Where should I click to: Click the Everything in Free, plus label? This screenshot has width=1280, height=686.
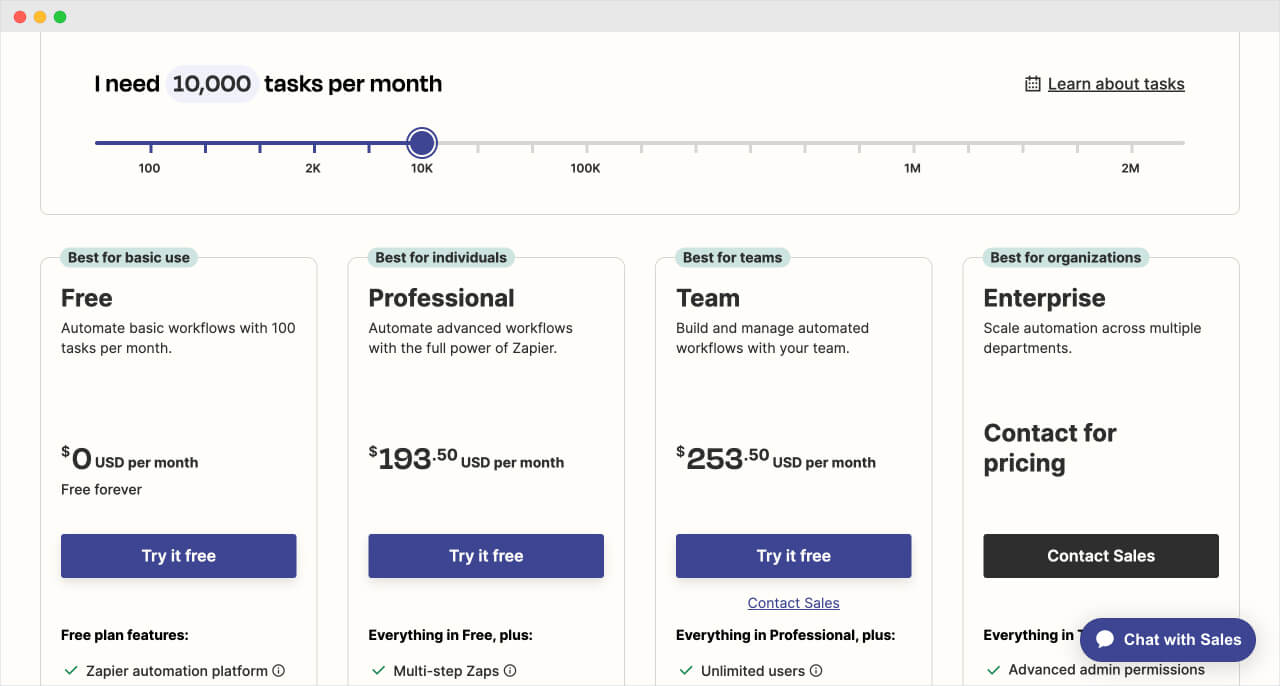click(x=451, y=635)
